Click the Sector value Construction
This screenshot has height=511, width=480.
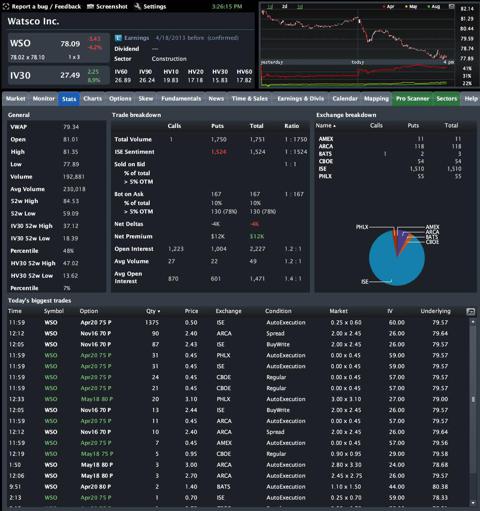click(169, 59)
